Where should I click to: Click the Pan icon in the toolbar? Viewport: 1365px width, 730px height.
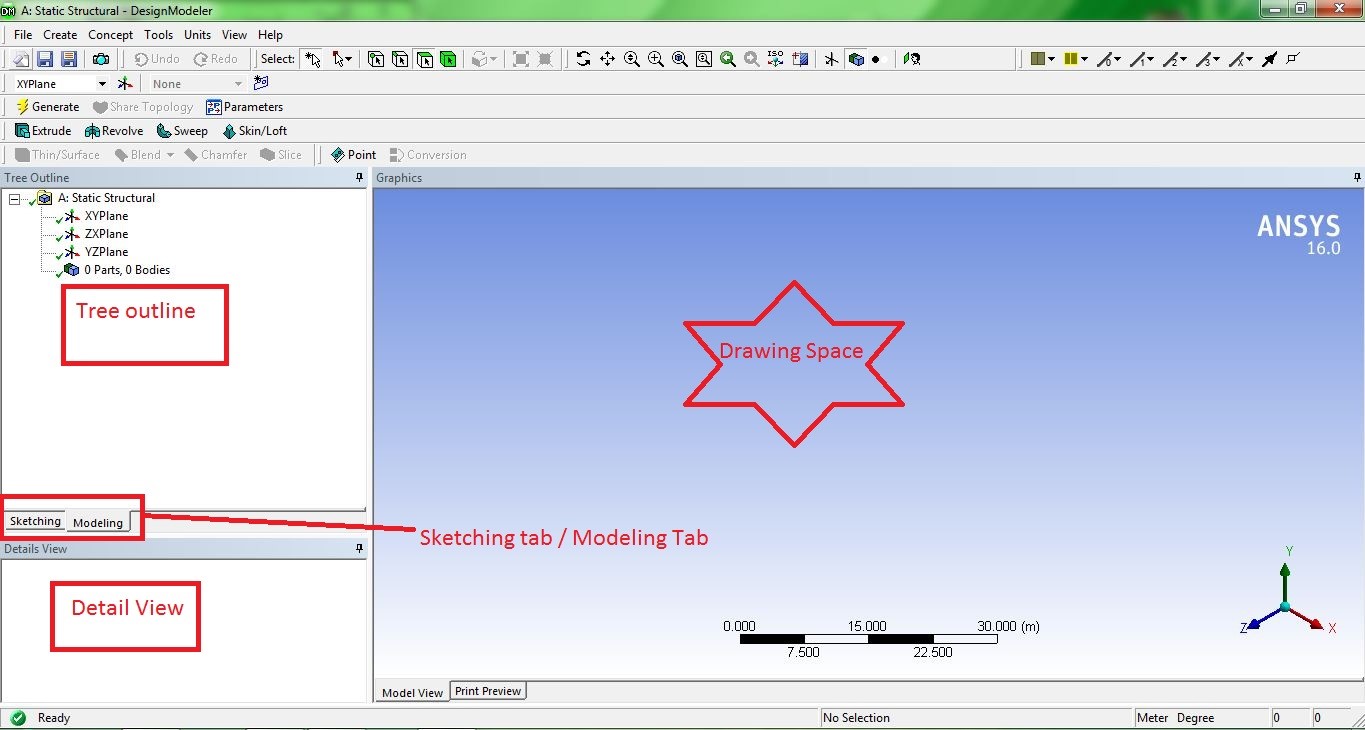click(x=607, y=59)
